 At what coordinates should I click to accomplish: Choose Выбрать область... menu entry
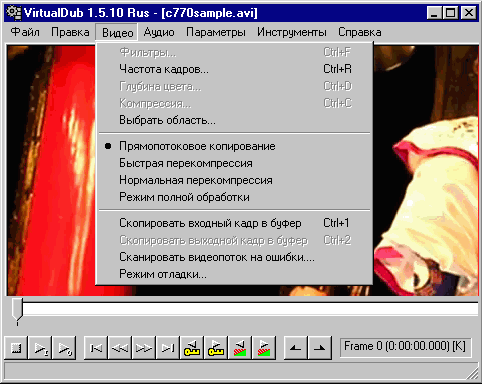pyautogui.click(x=234, y=120)
